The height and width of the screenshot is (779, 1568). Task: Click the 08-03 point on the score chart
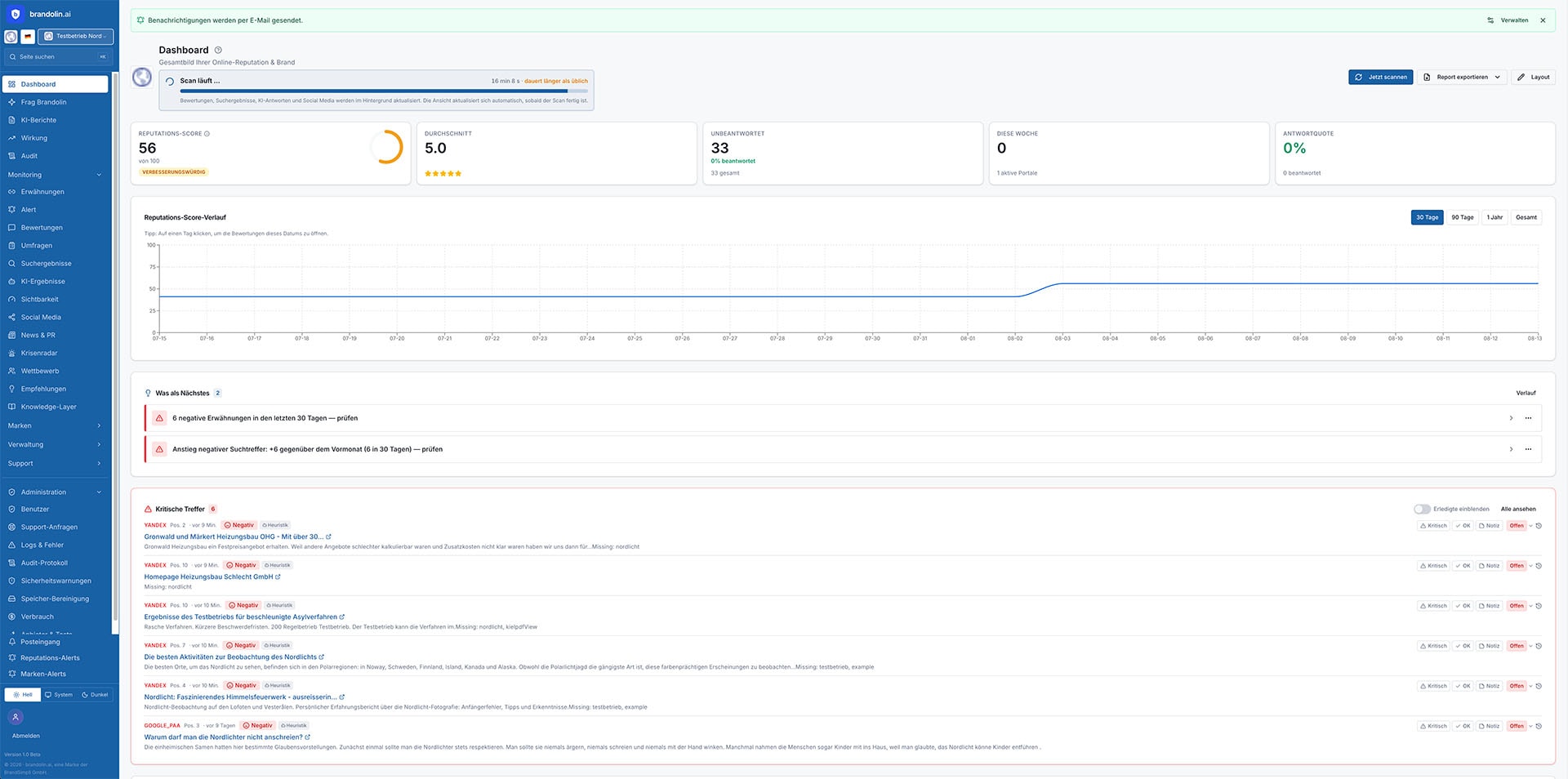coord(1062,284)
